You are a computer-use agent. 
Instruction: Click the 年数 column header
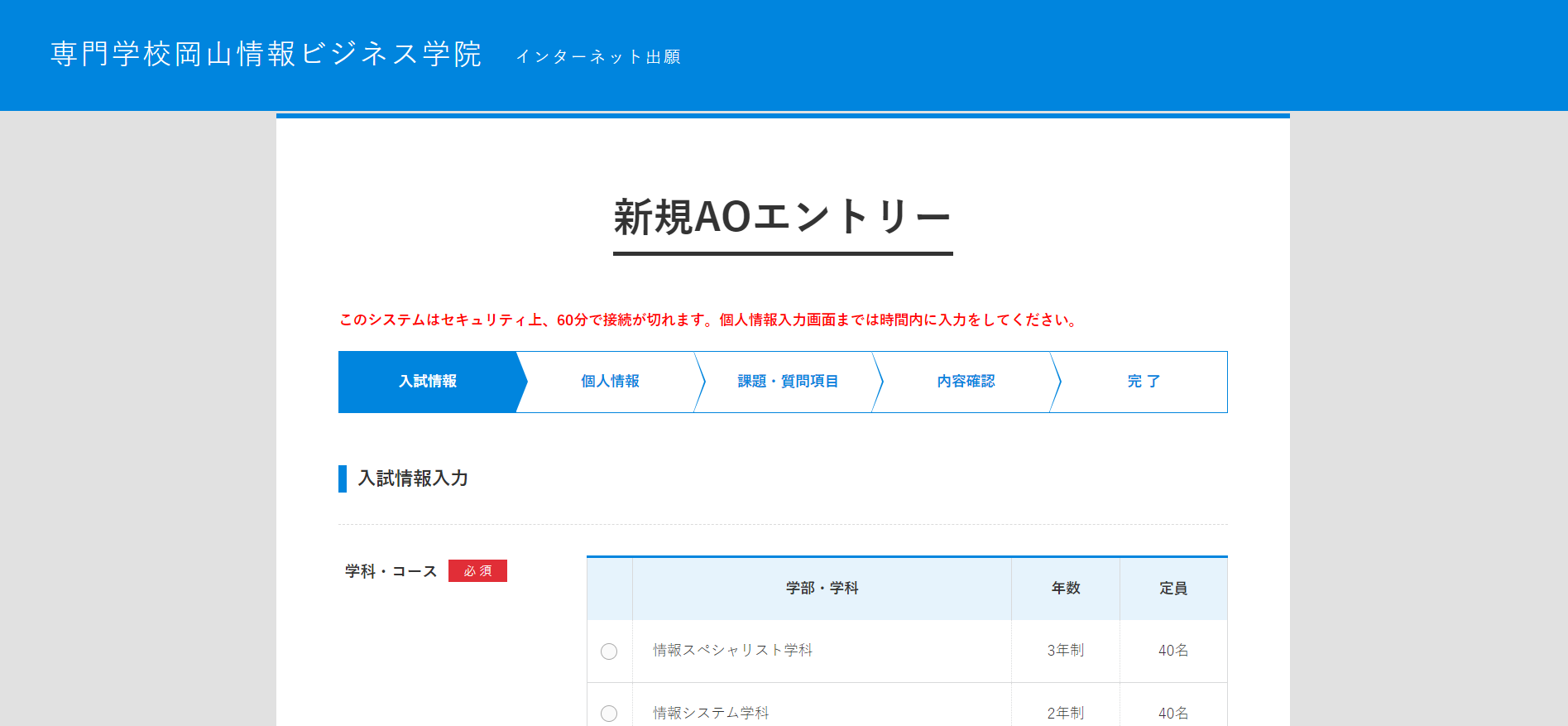[x=1066, y=589]
